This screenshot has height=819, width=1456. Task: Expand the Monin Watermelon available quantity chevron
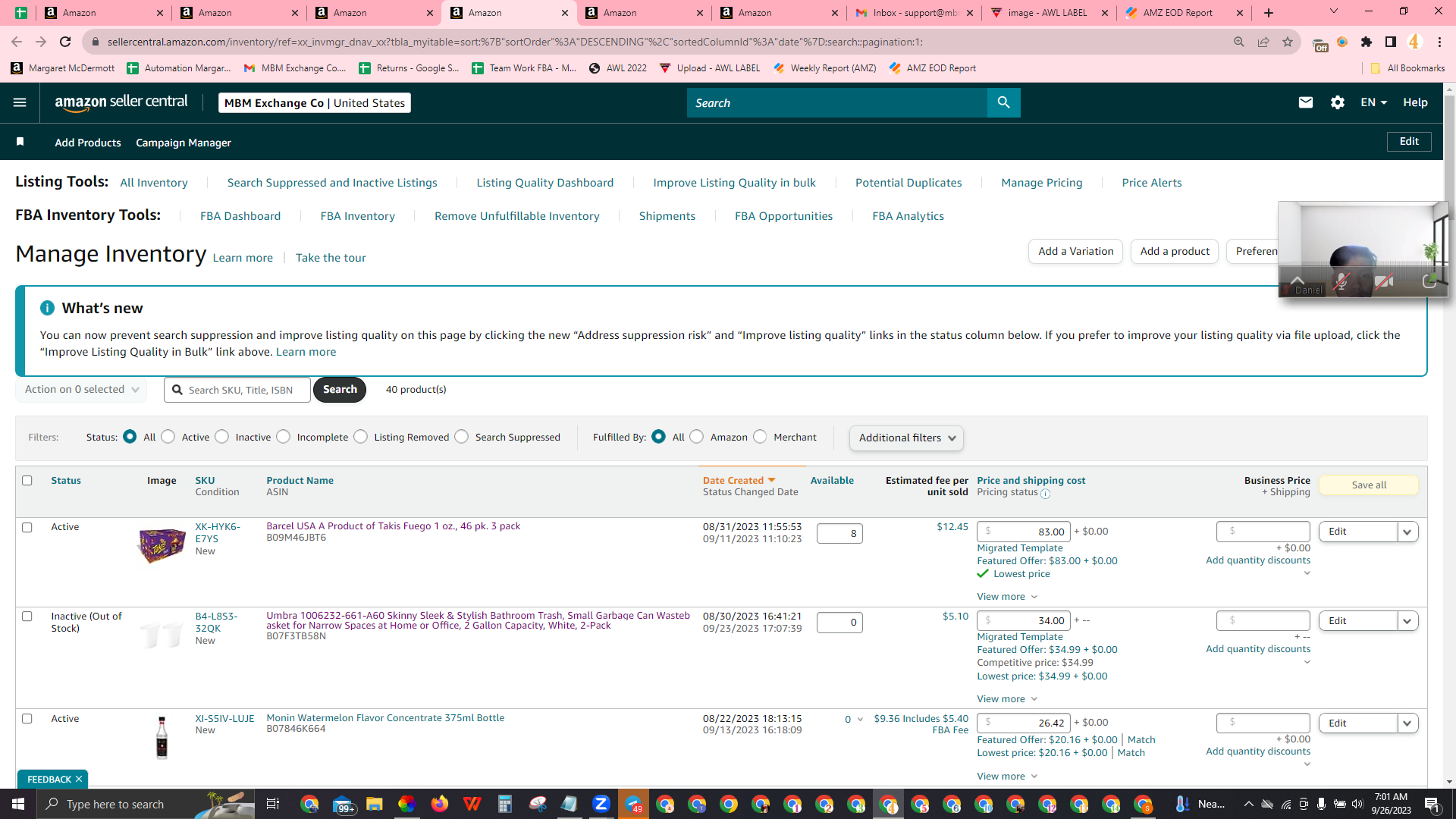click(x=860, y=720)
